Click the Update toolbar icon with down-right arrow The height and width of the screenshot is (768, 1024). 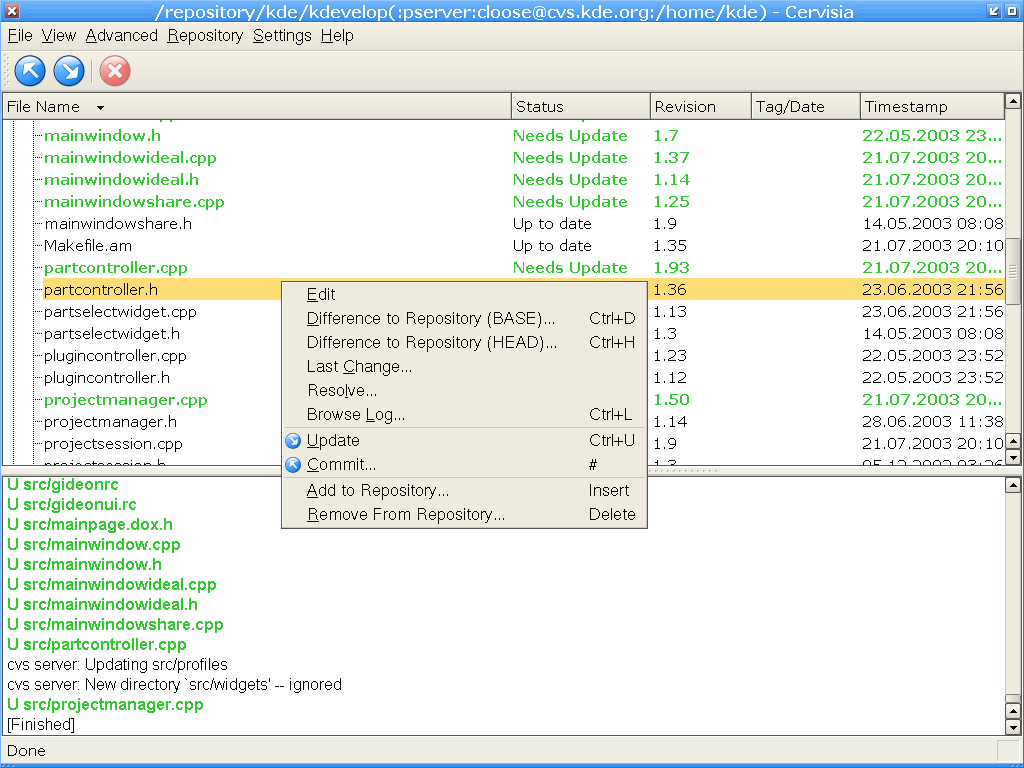pyautogui.click(x=69, y=71)
